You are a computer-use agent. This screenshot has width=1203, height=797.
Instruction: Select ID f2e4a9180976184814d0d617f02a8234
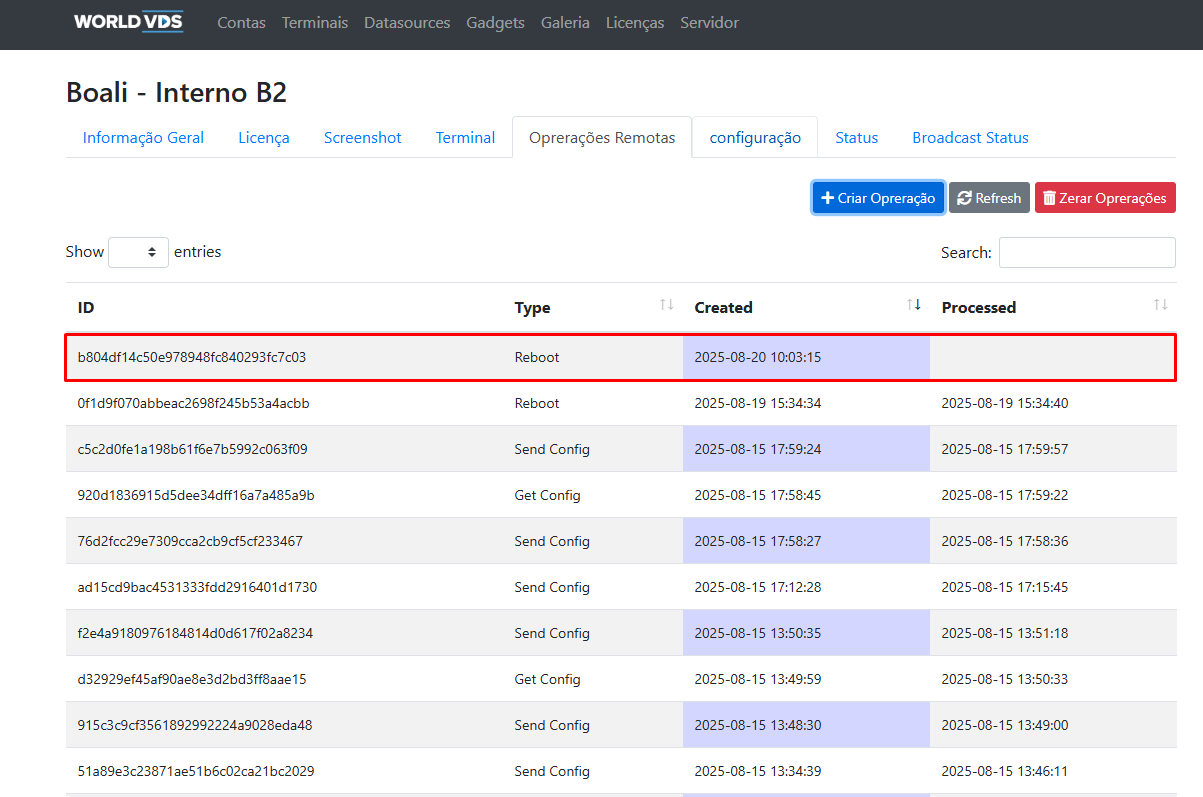pyautogui.click(x=194, y=633)
